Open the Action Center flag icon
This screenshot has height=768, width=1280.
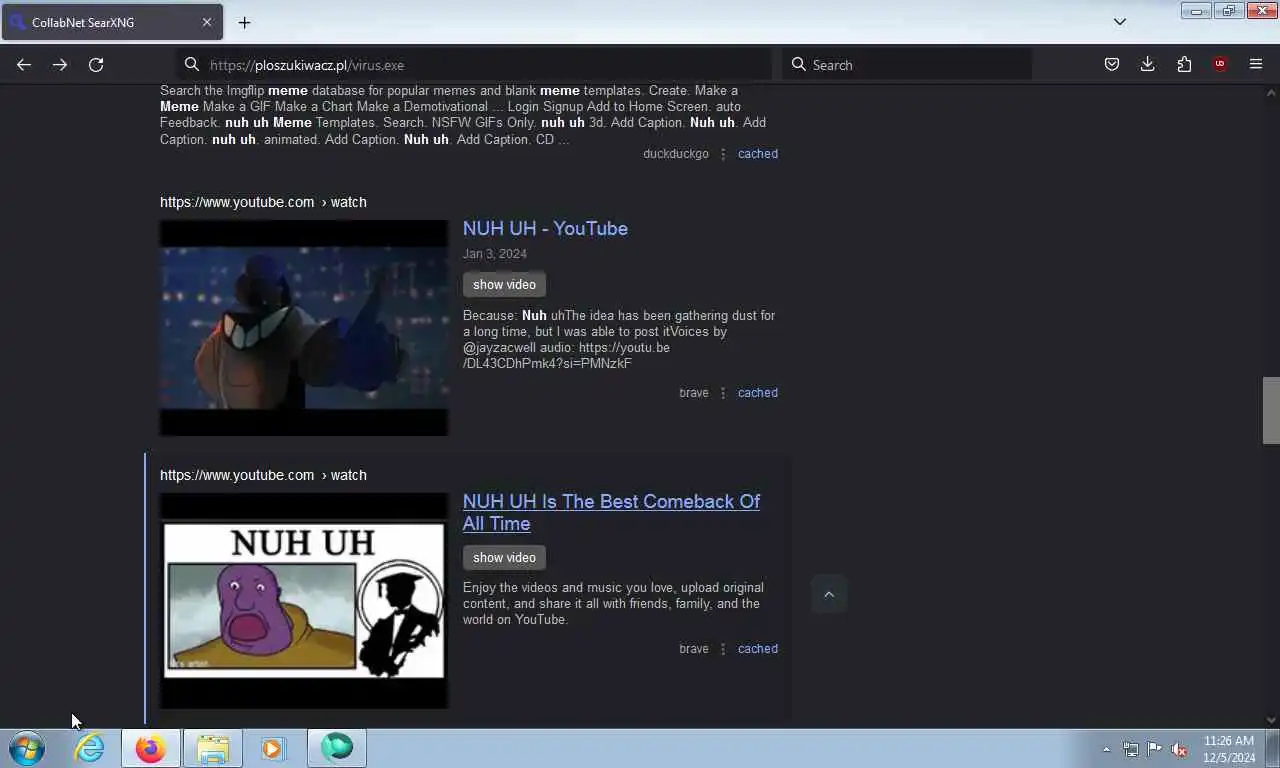pos(1155,749)
